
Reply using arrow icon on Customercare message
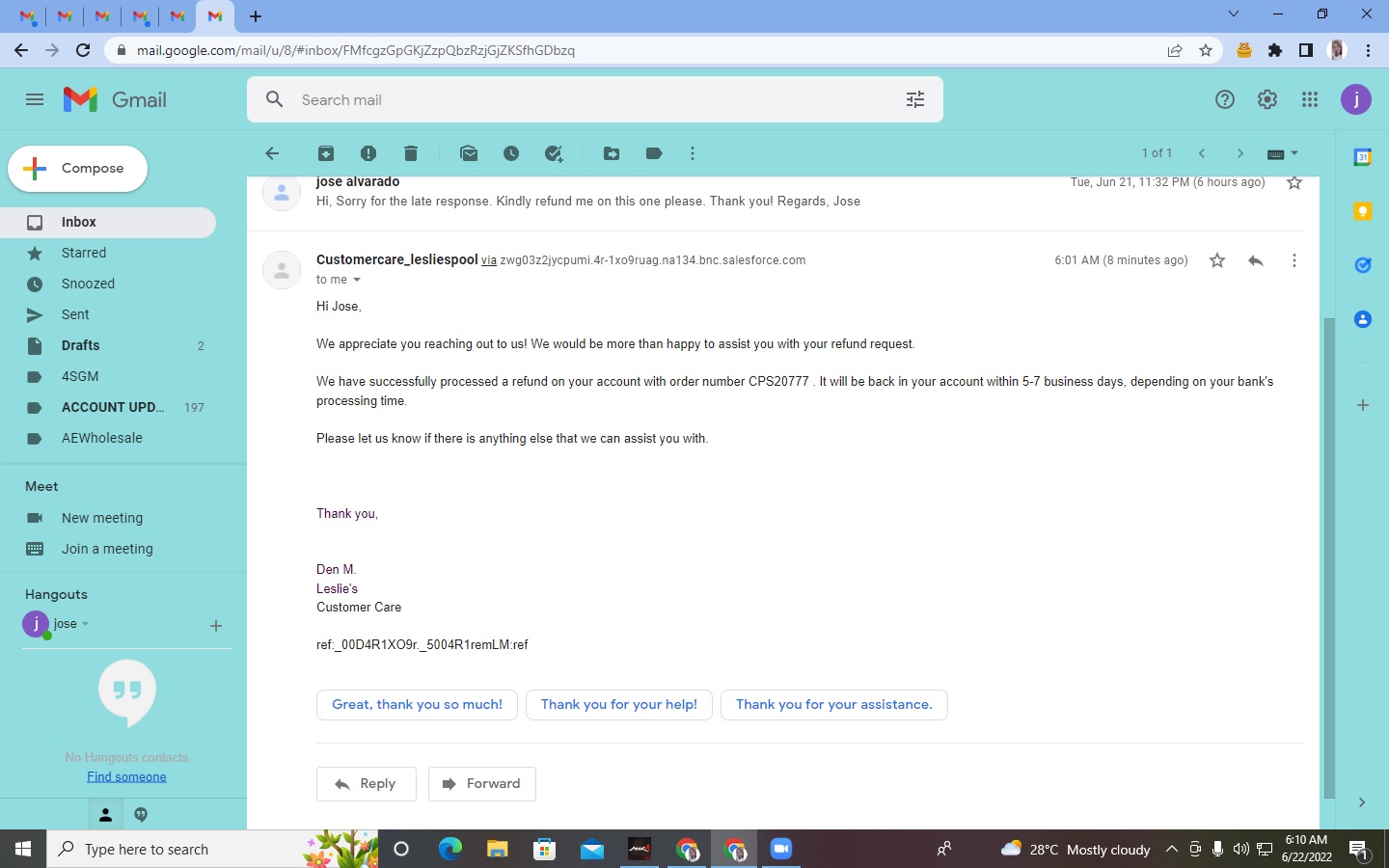point(1256,260)
